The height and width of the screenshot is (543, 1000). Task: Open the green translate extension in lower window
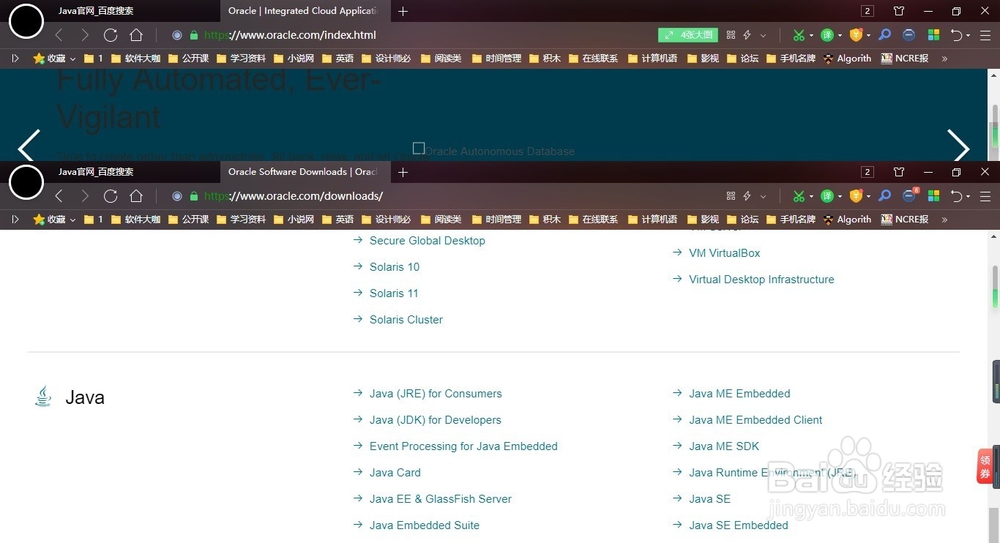pyautogui.click(x=827, y=196)
